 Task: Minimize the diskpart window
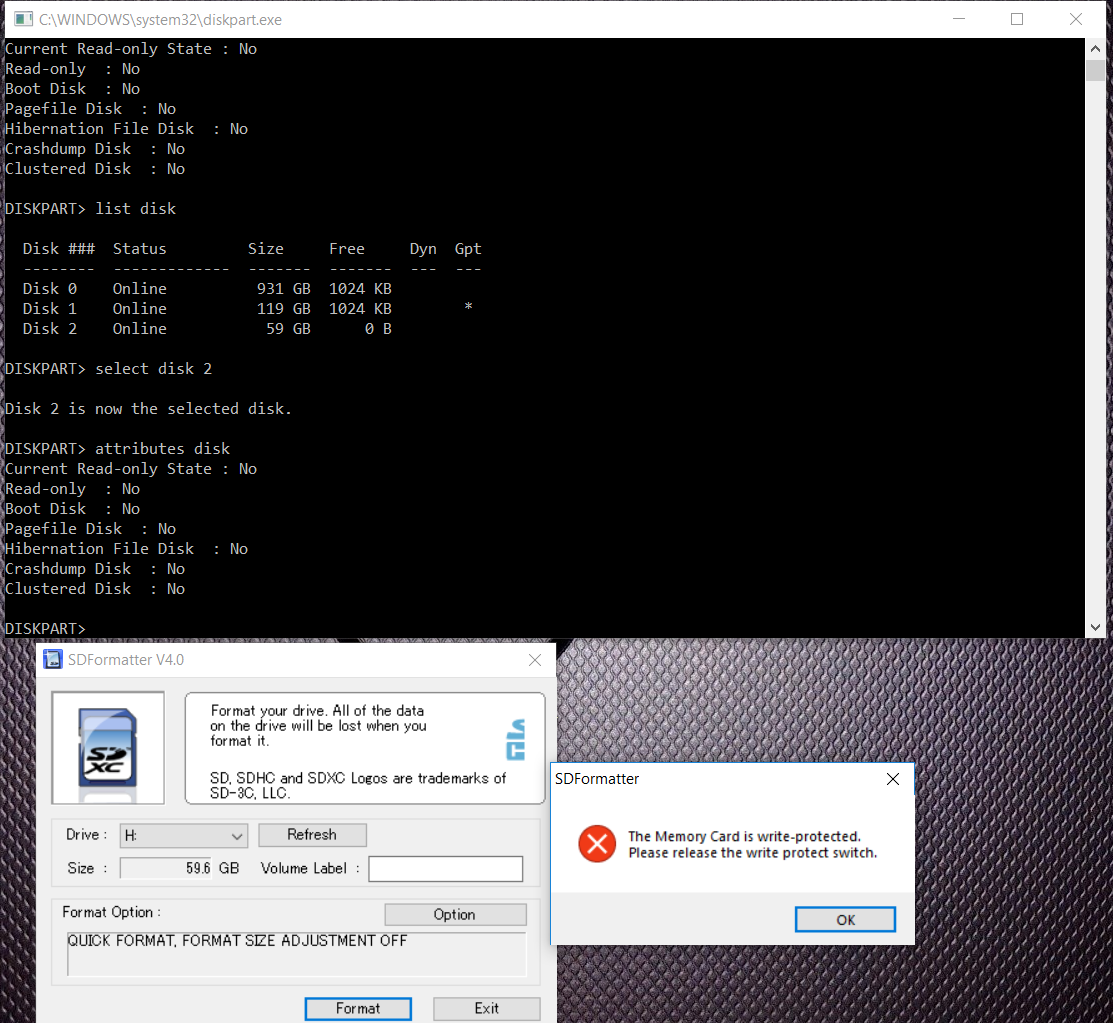pyautogui.click(x=959, y=19)
